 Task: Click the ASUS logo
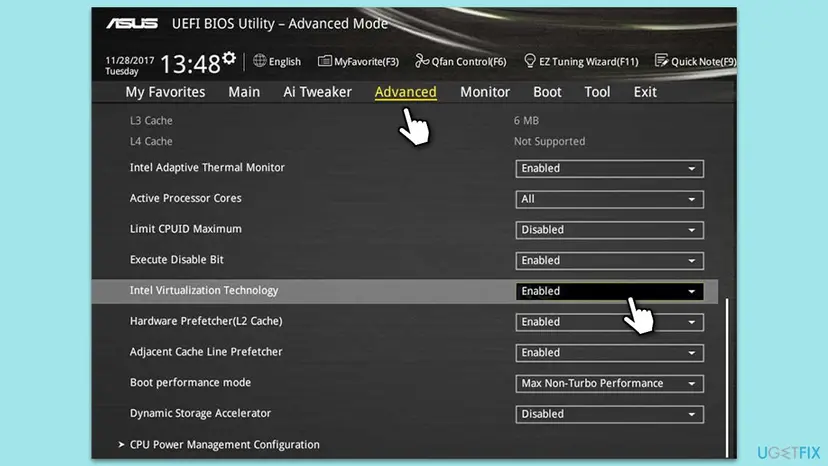click(x=132, y=24)
